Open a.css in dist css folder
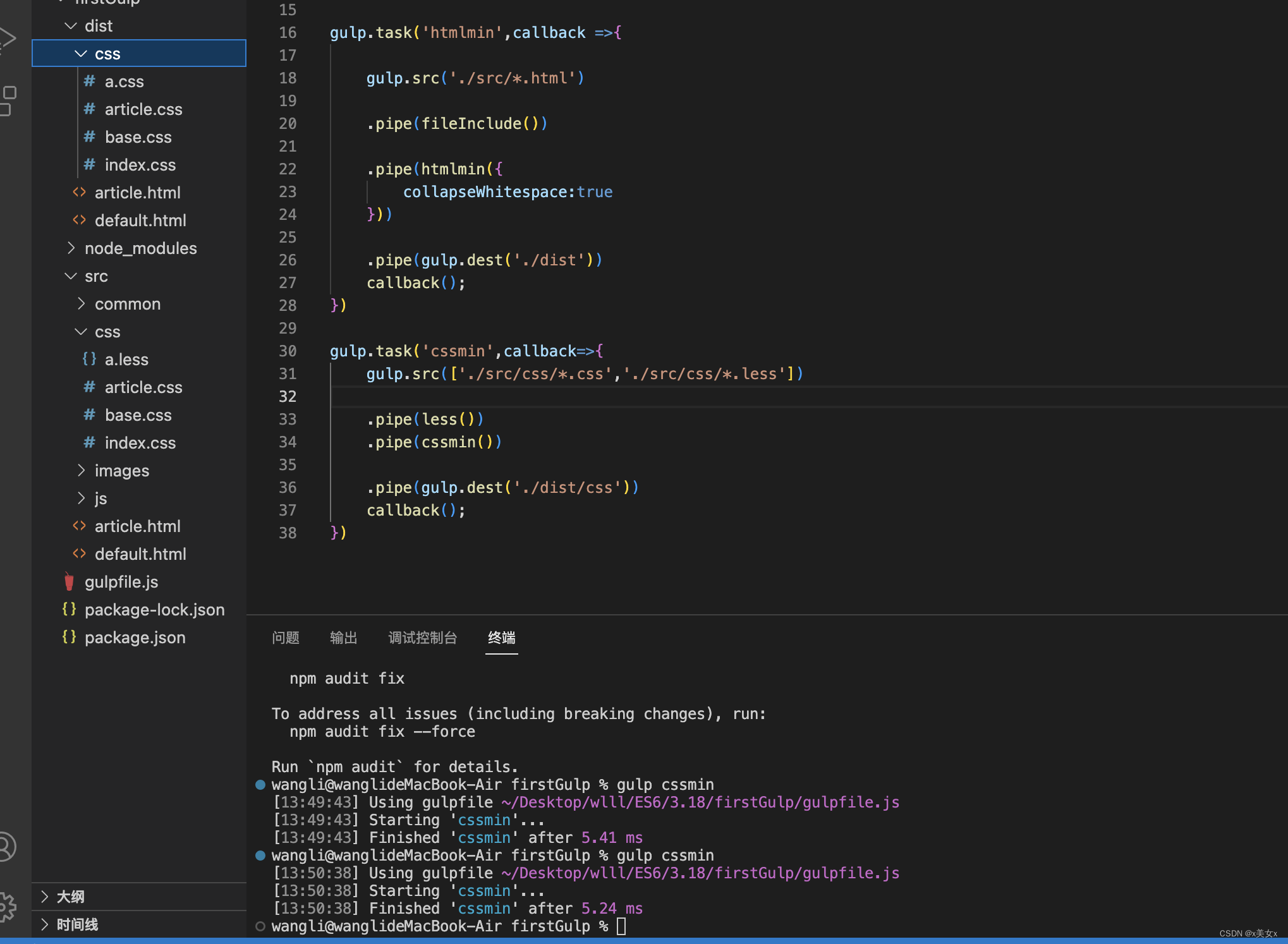The width and height of the screenshot is (1288, 944). click(124, 82)
